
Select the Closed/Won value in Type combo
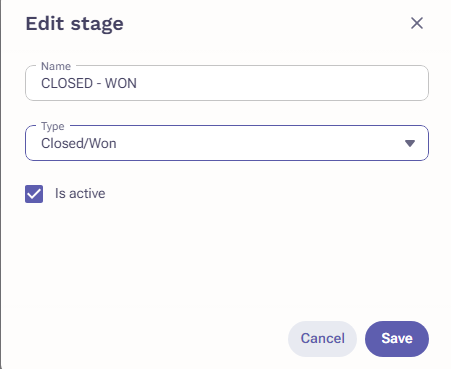click(79, 143)
